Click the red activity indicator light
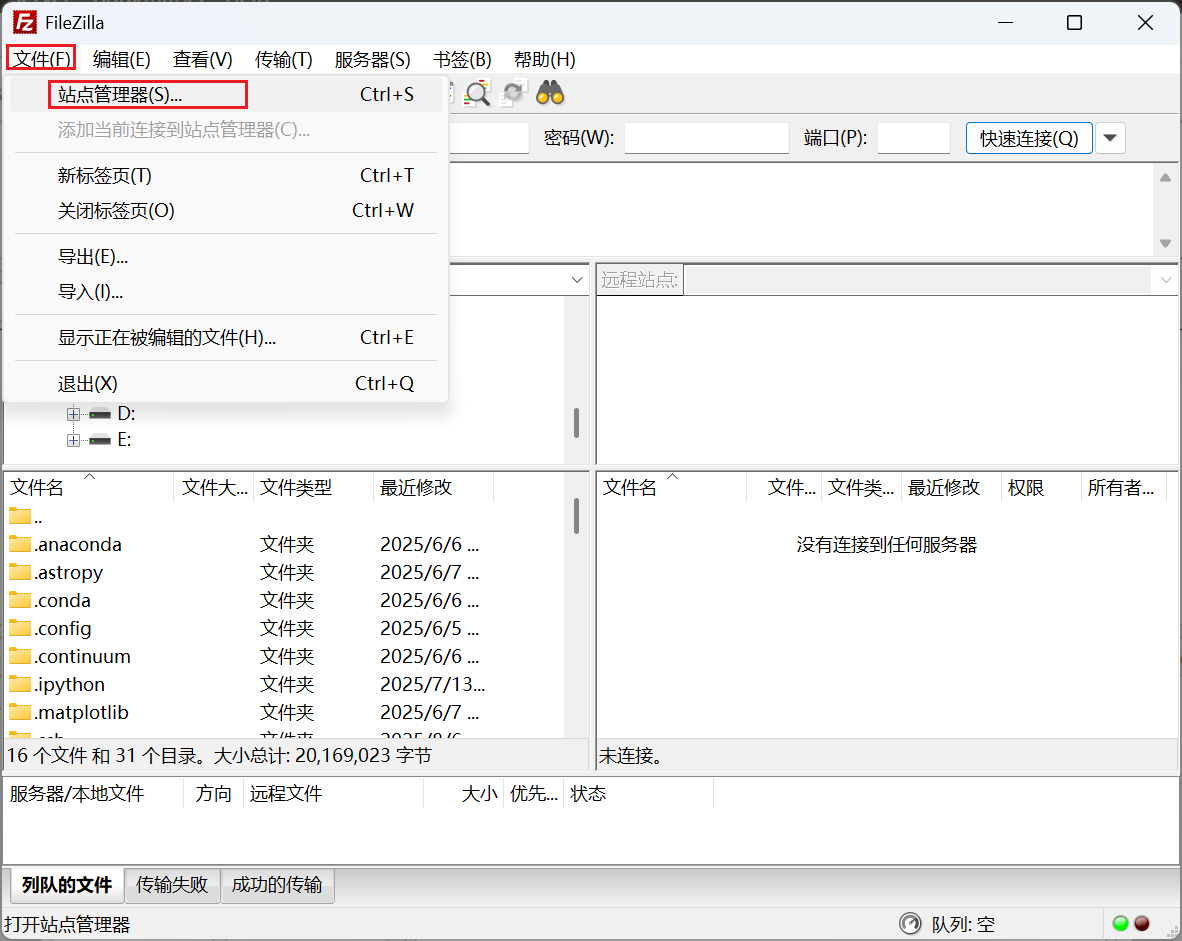The height and width of the screenshot is (941, 1182). click(1142, 924)
